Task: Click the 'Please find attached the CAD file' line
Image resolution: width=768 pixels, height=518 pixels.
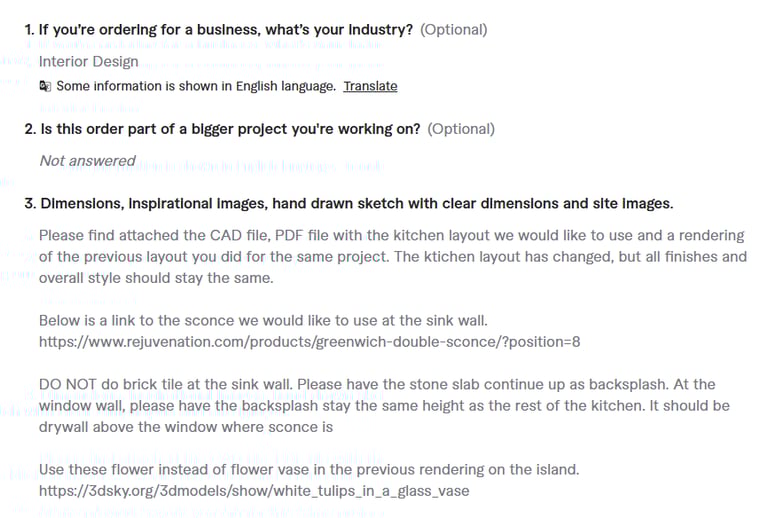Action: point(392,235)
